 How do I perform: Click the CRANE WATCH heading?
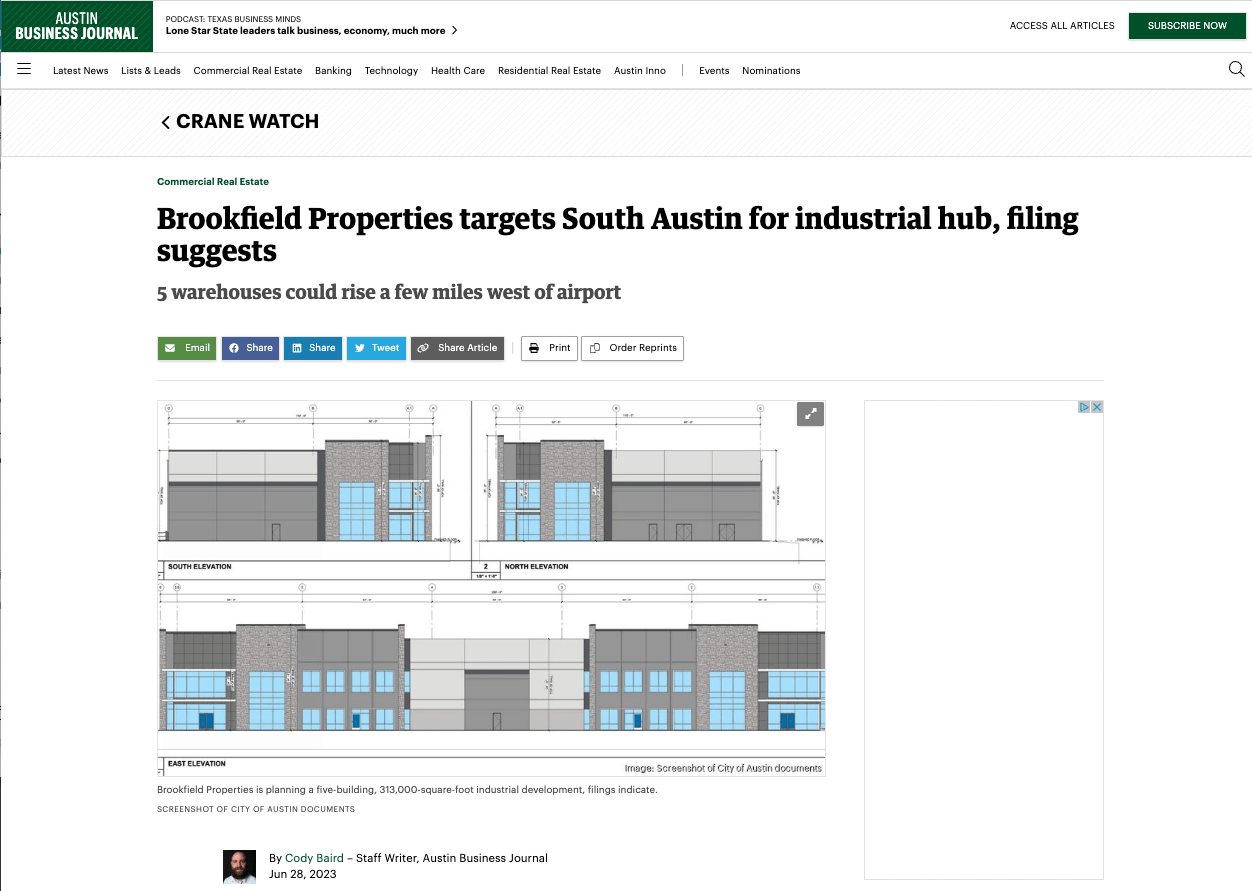click(247, 122)
